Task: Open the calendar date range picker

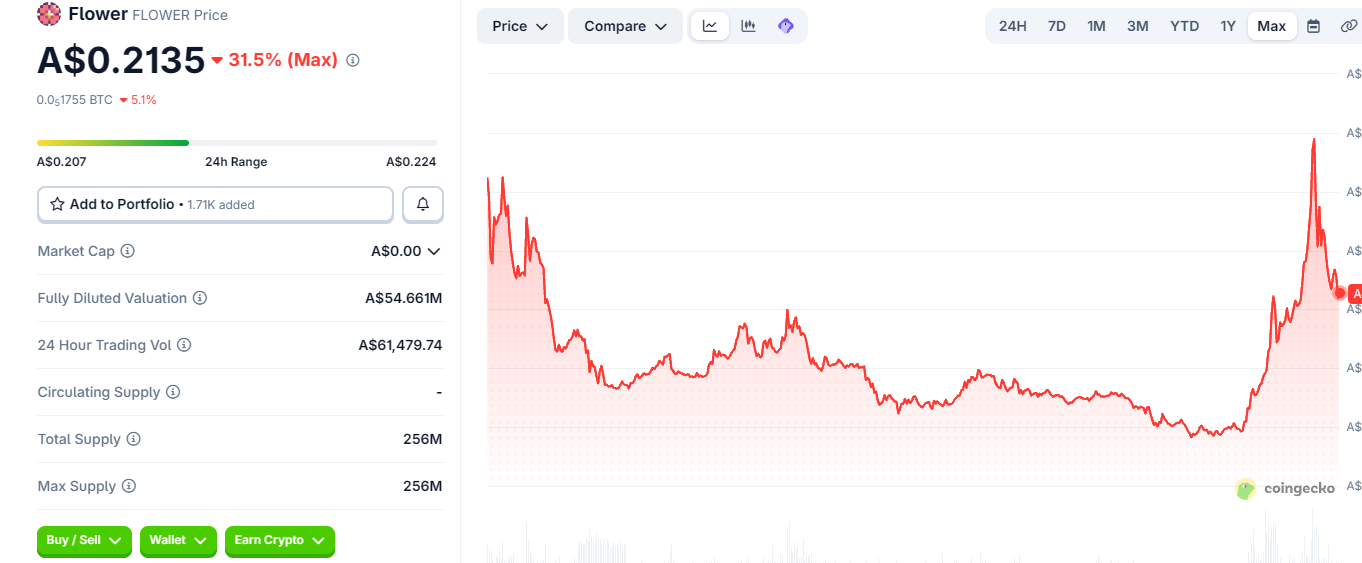Action: [x=1314, y=26]
